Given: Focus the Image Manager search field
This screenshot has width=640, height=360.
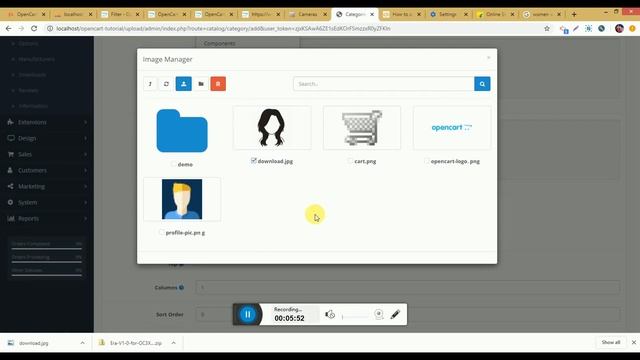Looking at the screenshot, I should point(384,84).
